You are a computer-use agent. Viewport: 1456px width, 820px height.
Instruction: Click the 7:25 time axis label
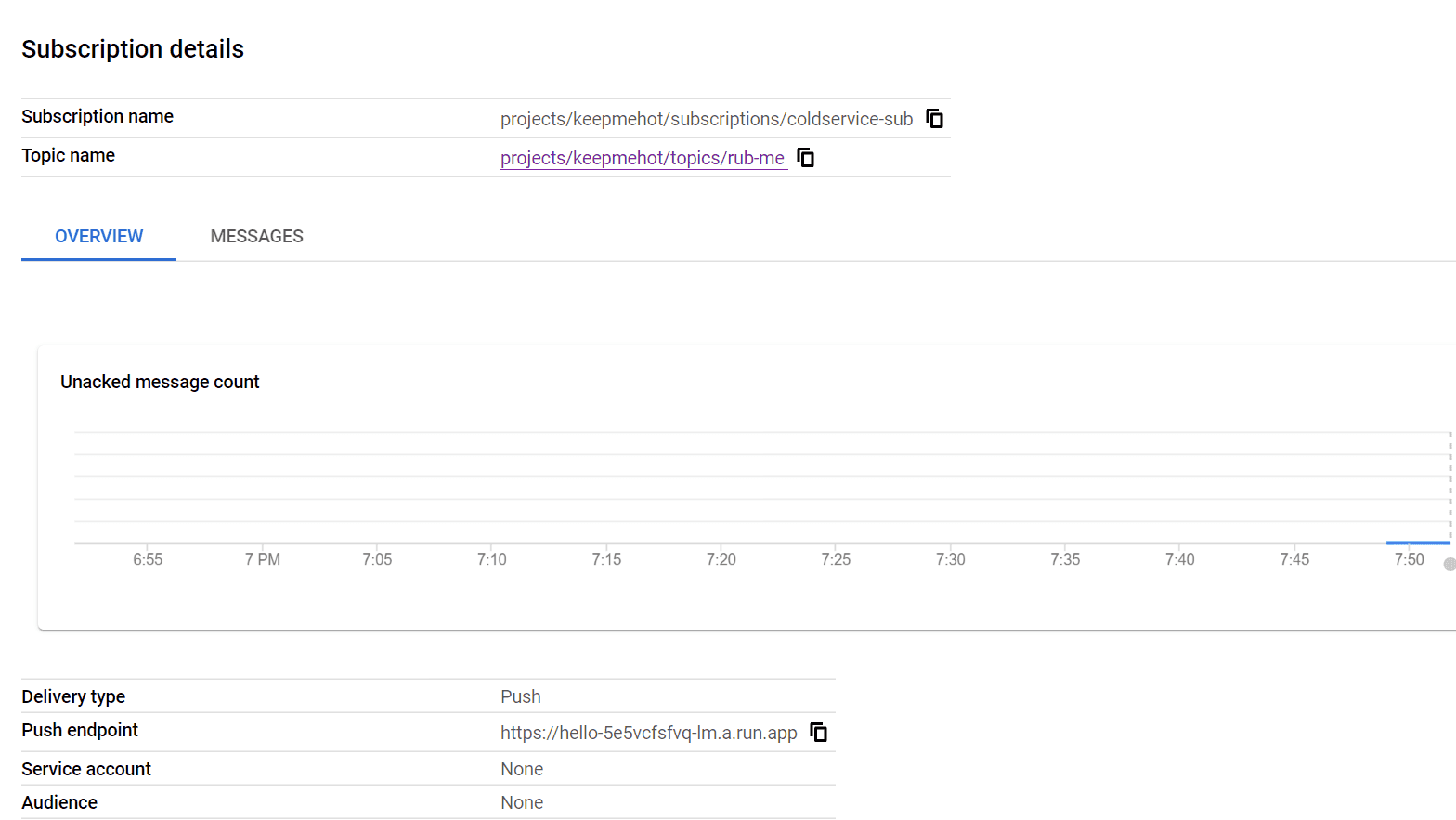tap(836, 559)
